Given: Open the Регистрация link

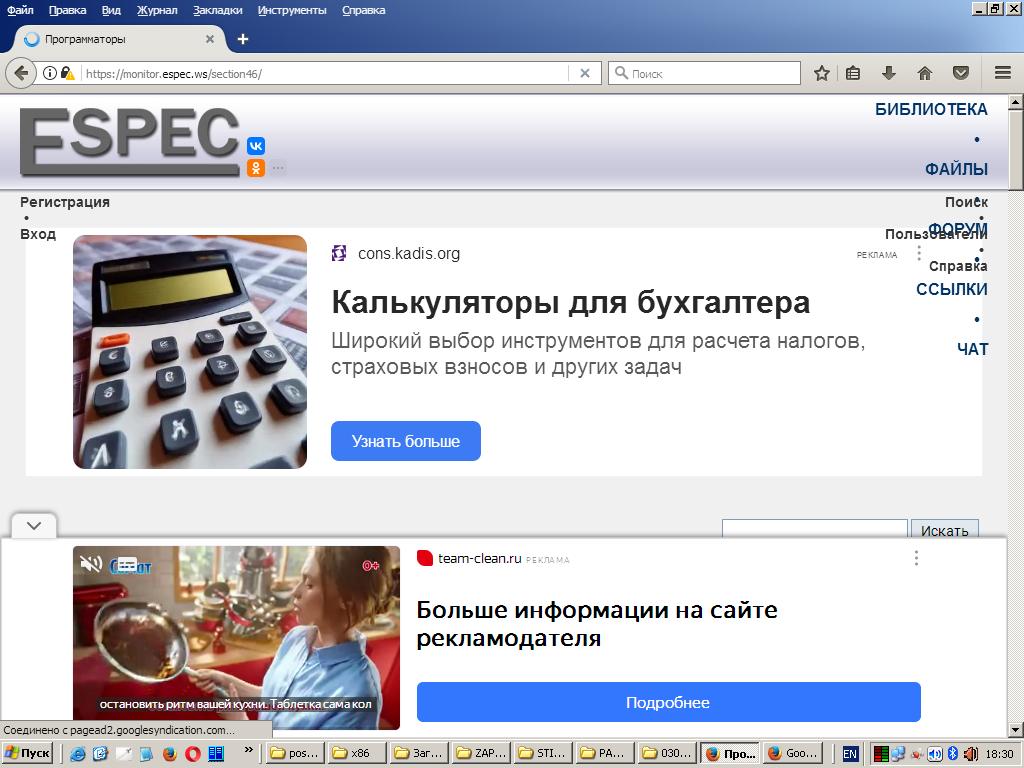Looking at the screenshot, I should (65, 202).
